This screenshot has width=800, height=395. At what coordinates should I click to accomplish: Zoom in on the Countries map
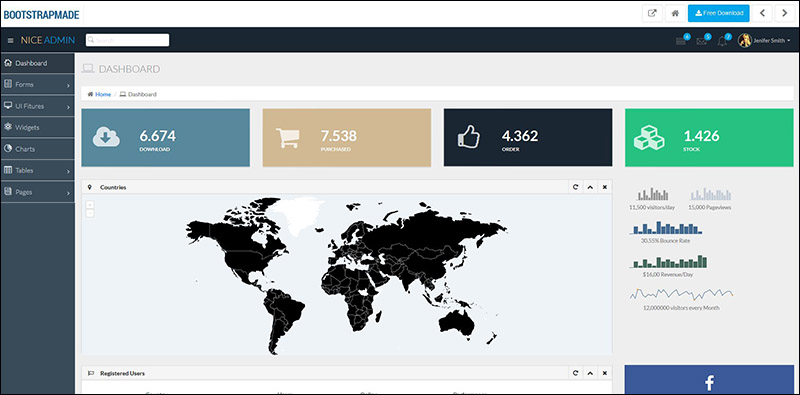pyautogui.click(x=90, y=205)
